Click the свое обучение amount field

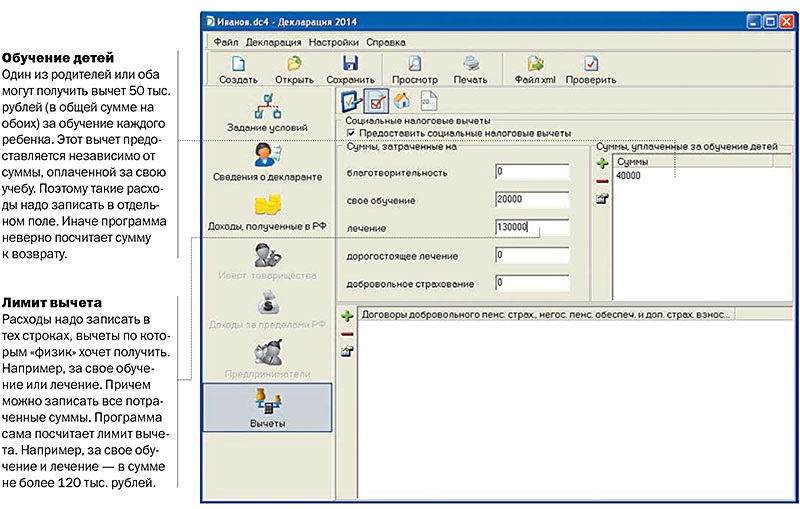pos(531,199)
